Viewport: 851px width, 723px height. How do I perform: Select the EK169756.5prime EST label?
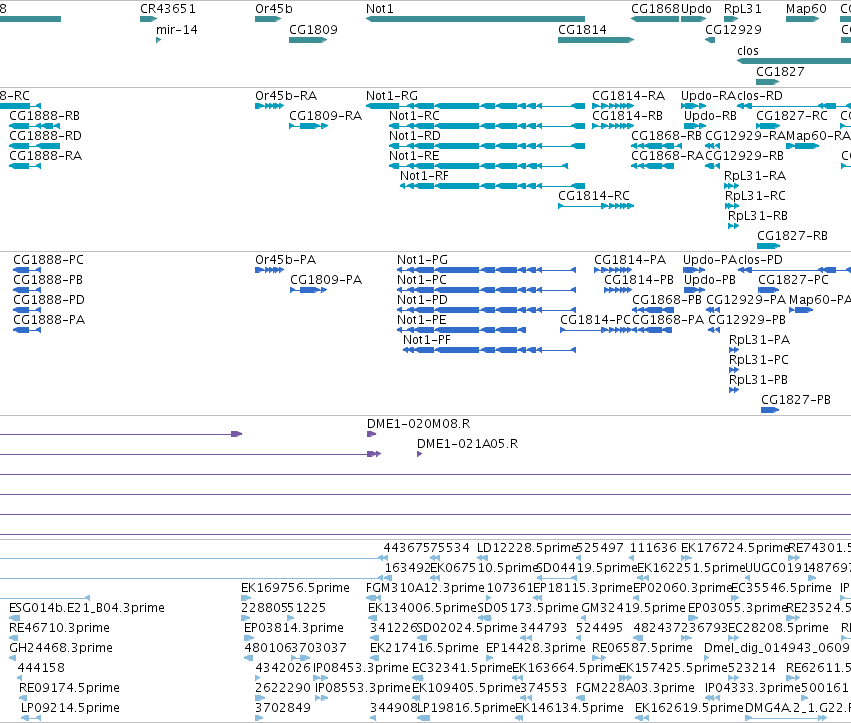click(x=295, y=587)
